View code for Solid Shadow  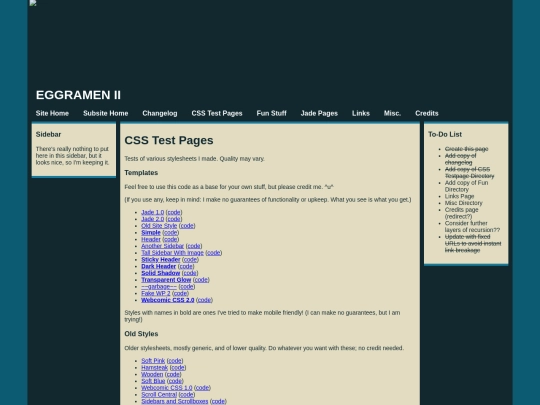point(190,273)
